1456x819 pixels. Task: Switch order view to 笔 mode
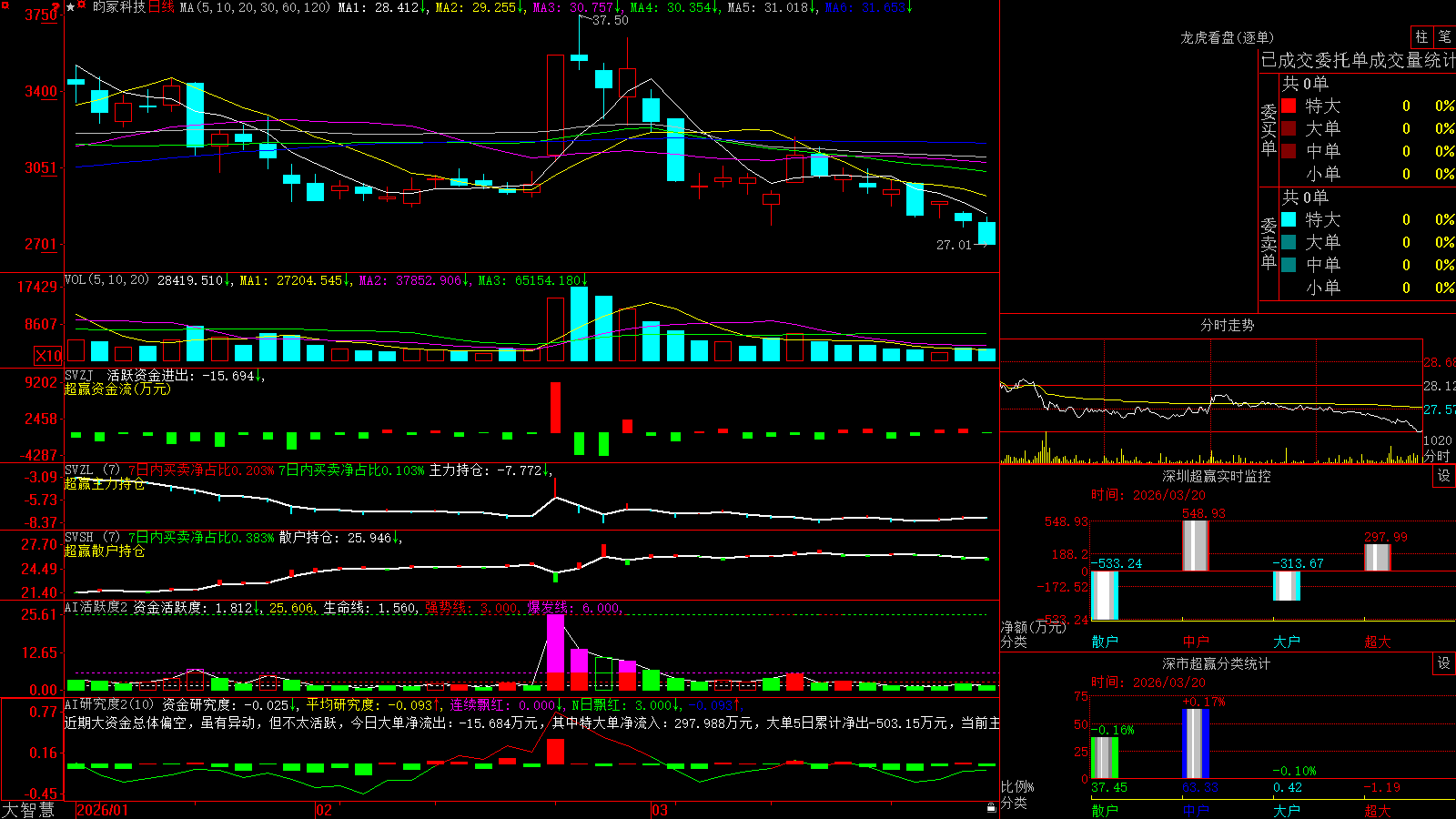(x=1444, y=36)
